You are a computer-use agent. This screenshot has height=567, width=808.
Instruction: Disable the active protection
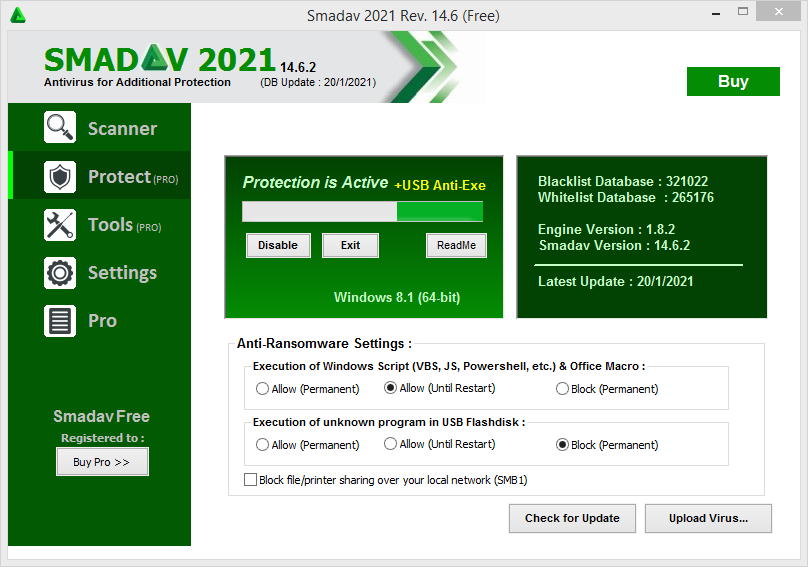pyautogui.click(x=278, y=245)
